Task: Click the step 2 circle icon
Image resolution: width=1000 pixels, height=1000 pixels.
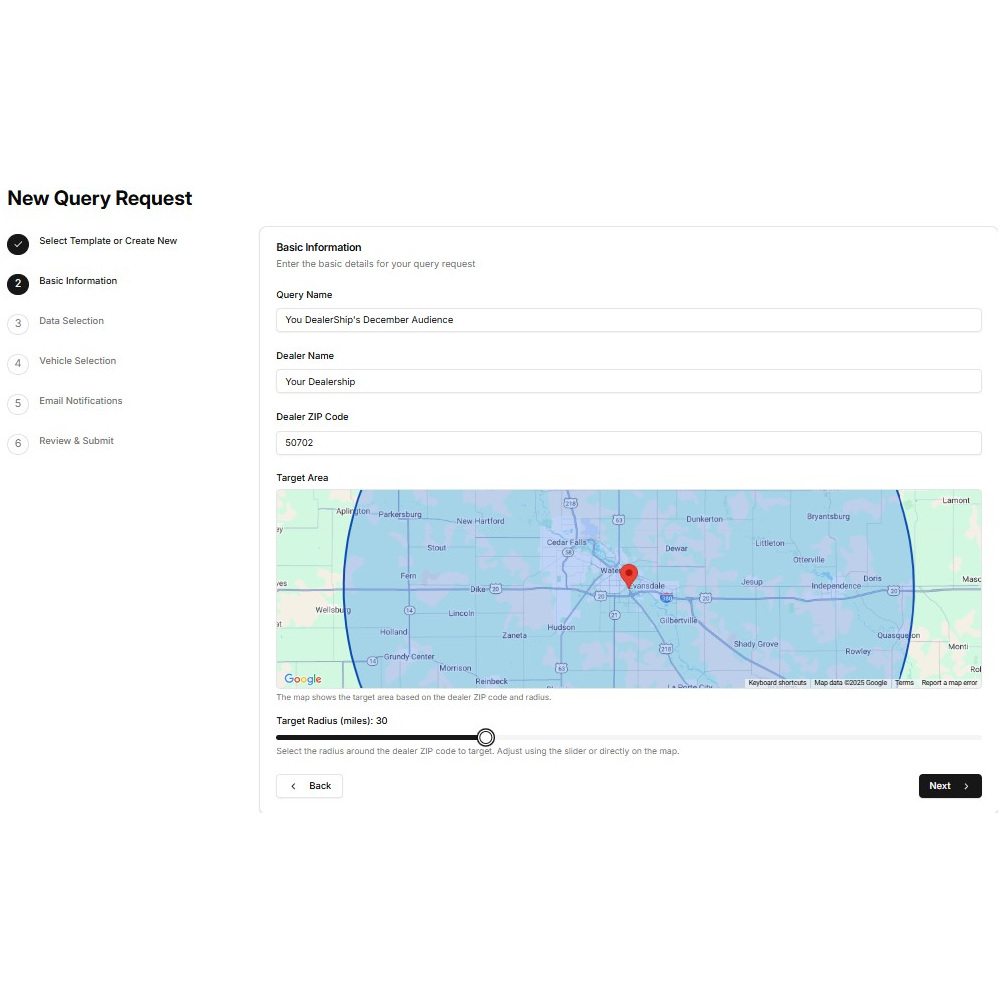Action: 18,284
